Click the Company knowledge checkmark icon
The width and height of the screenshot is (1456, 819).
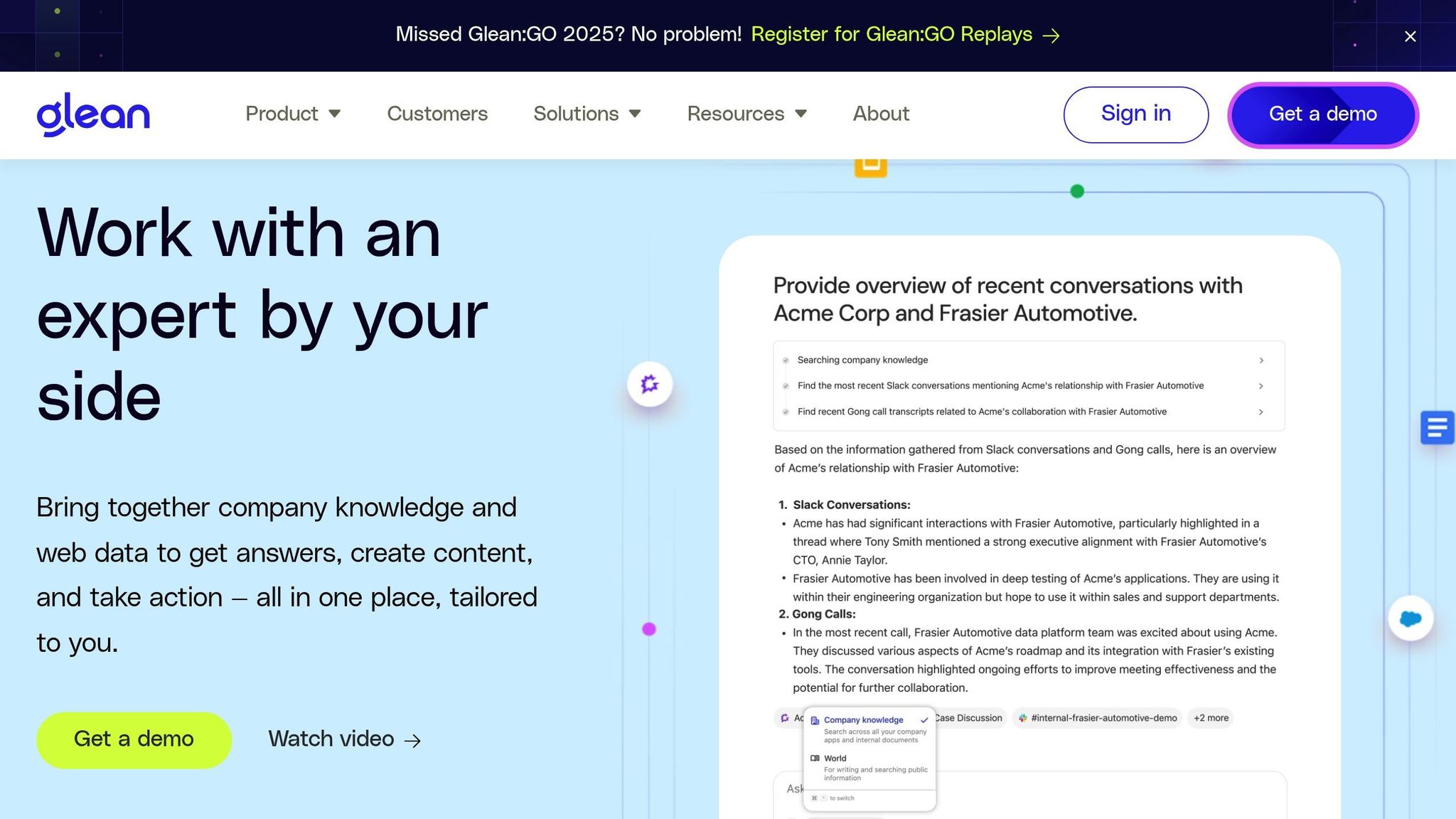924,720
